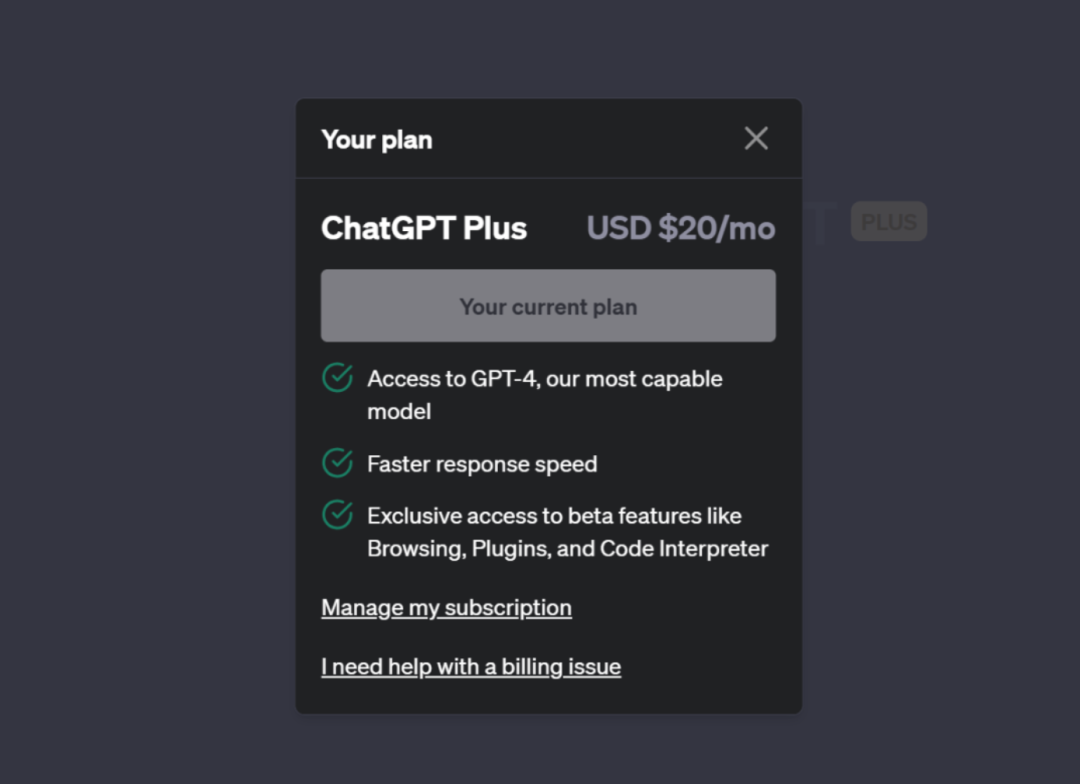This screenshot has height=784, width=1080.
Task: Click the Access to GPT-4 feature text
Action: tap(544, 379)
